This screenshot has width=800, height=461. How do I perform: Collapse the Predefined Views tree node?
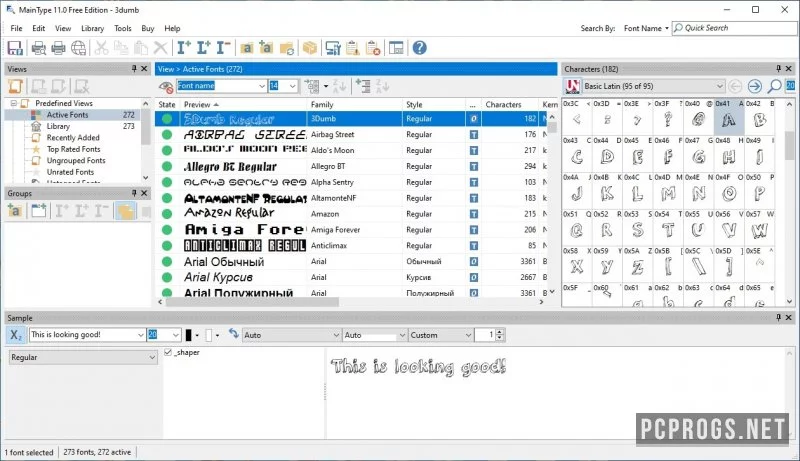[x=14, y=103]
